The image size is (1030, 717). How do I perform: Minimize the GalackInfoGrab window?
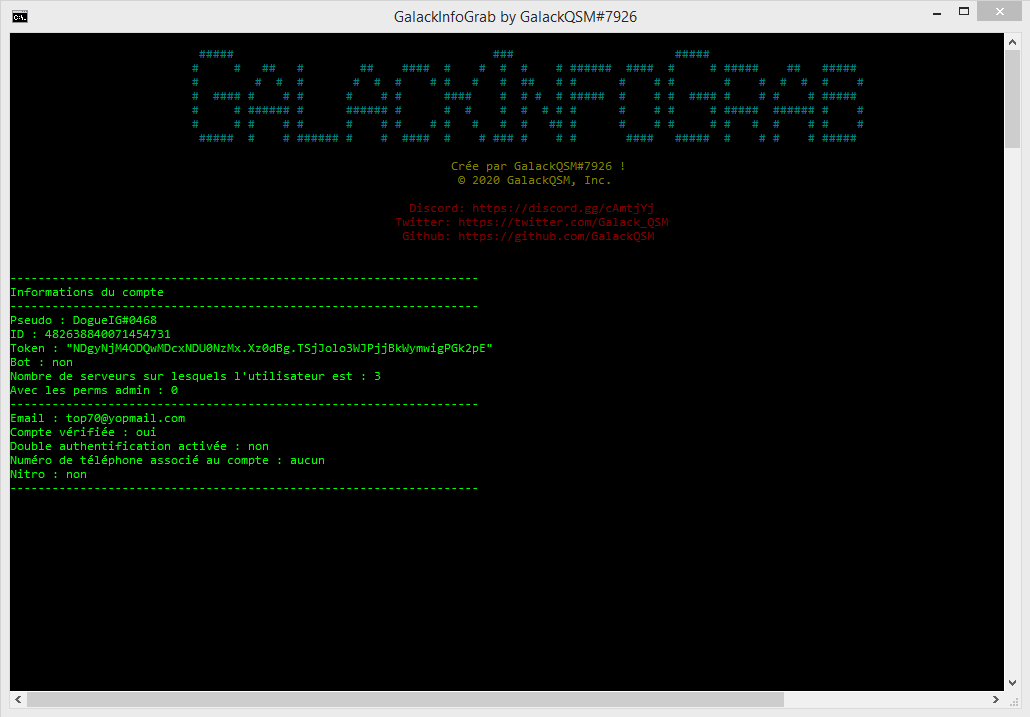click(937, 12)
